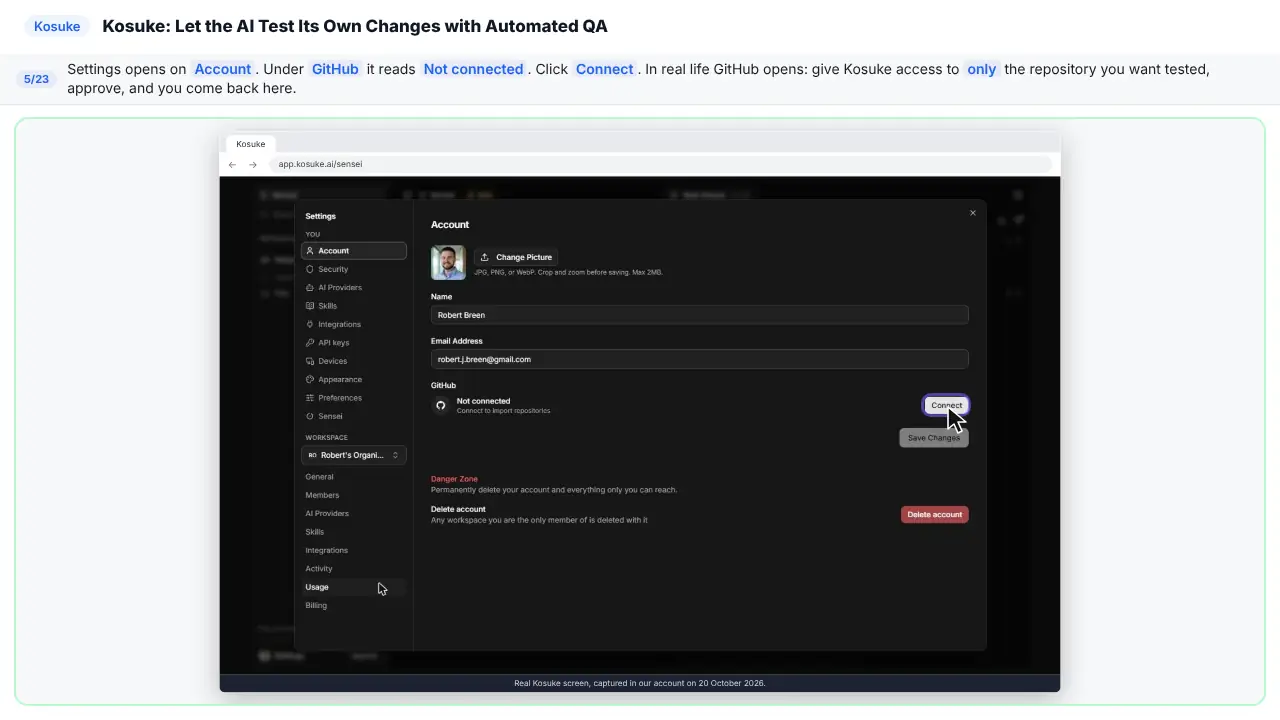Open Members workspace settings

pos(354,495)
